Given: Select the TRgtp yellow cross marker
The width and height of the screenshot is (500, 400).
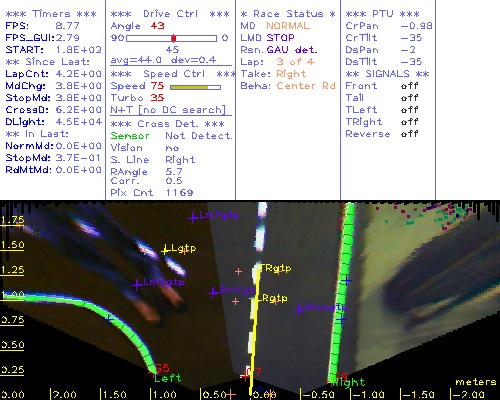Looking at the screenshot, I should pos(259,268).
